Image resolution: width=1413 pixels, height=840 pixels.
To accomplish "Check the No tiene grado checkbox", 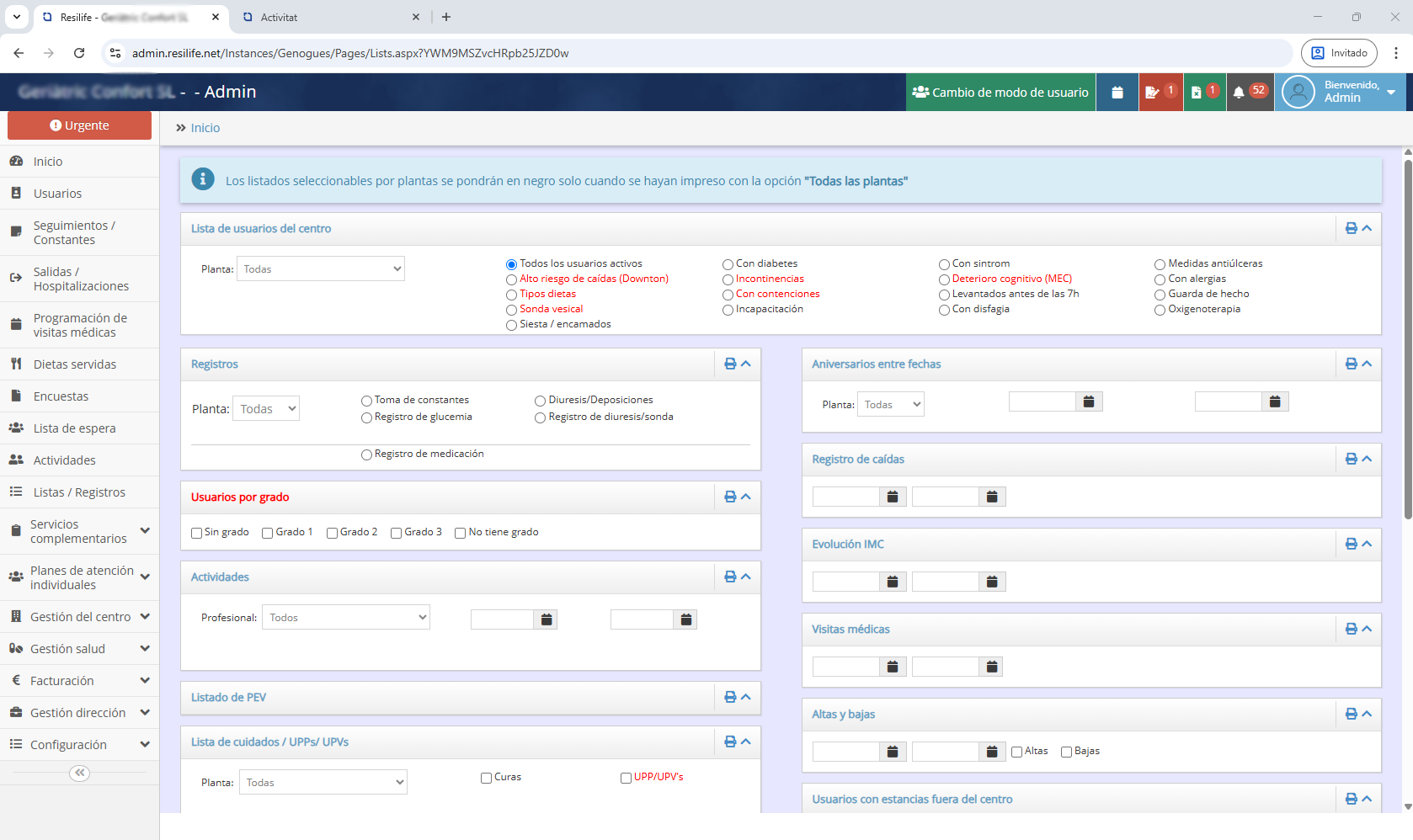I will 460,533.
